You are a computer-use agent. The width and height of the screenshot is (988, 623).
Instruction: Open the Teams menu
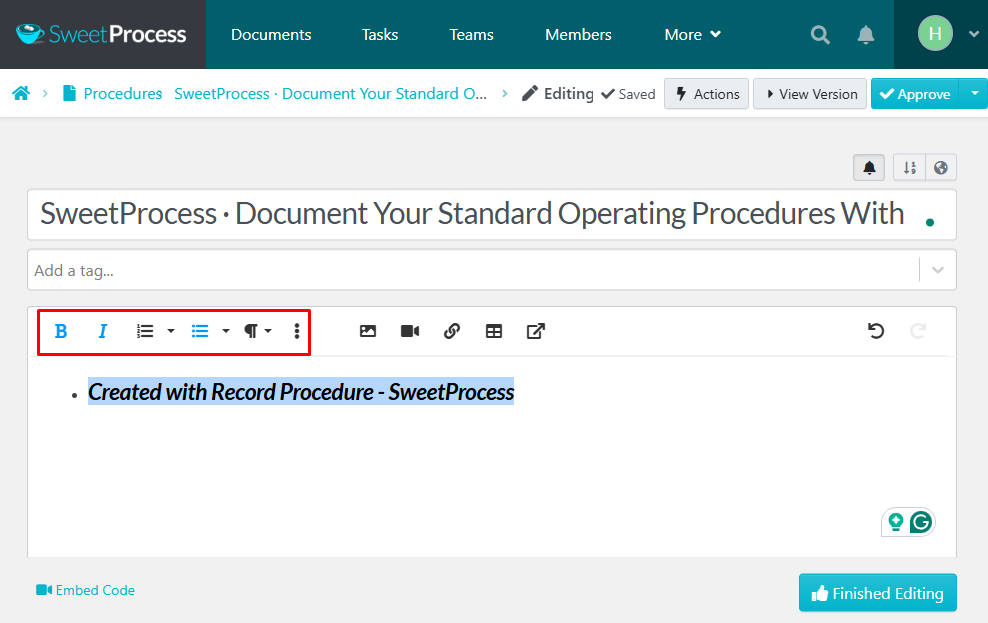pyautogui.click(x=471, y=35)
